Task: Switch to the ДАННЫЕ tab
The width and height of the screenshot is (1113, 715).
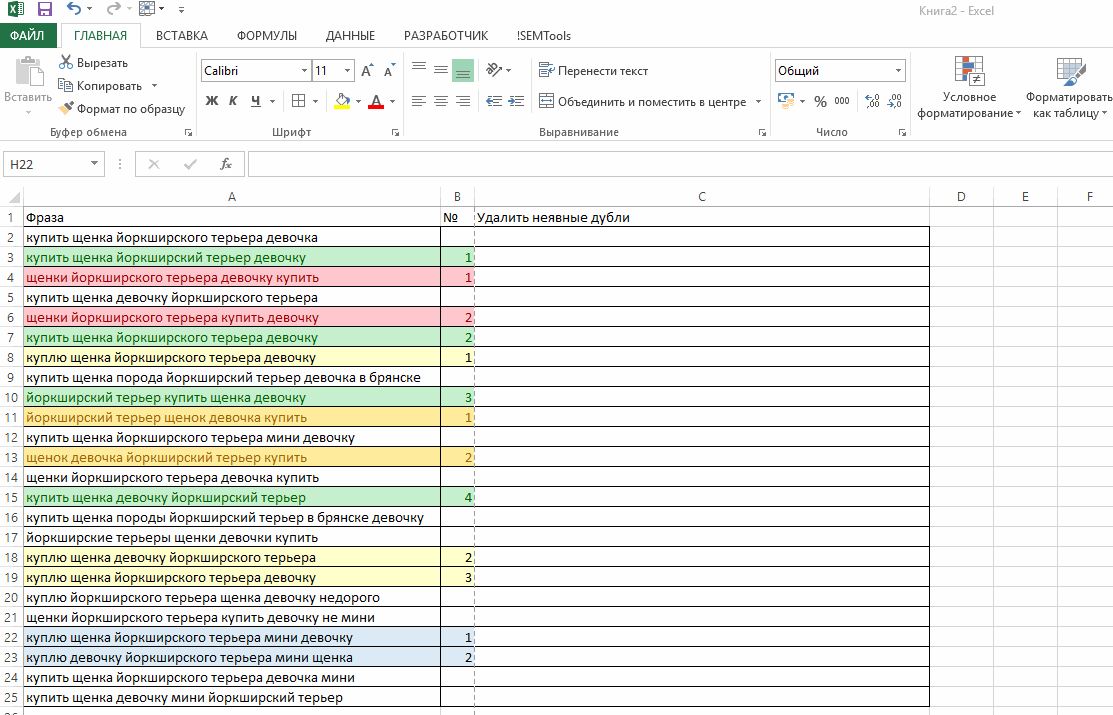Action: (350, 36)
